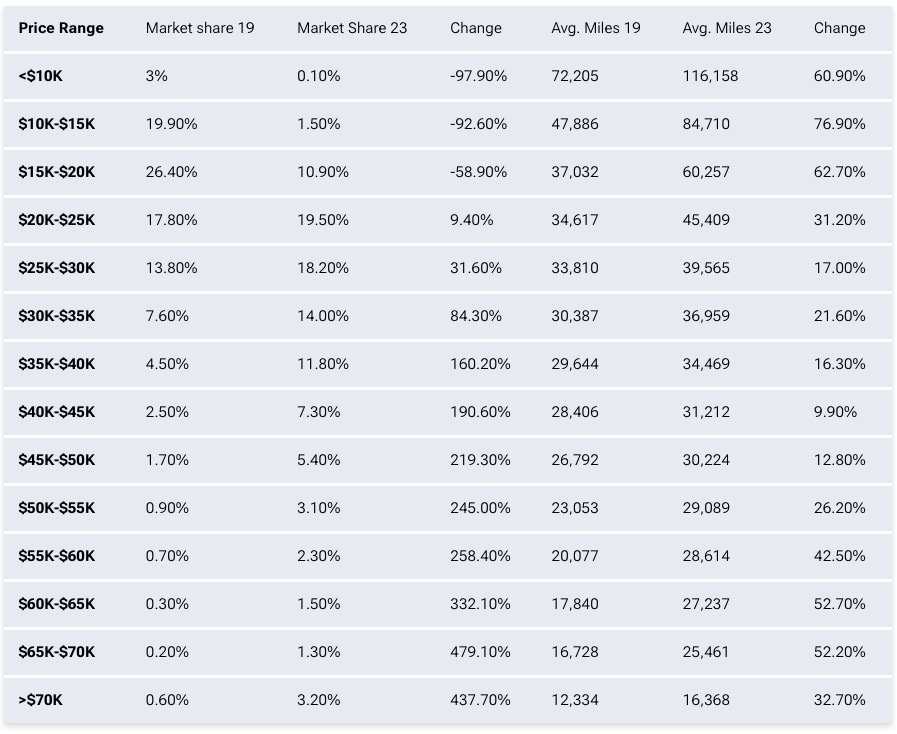Viewport: 897px width, 734px height.
Task: Select the $50K-$55K row label
Action: tap(57, 508)
